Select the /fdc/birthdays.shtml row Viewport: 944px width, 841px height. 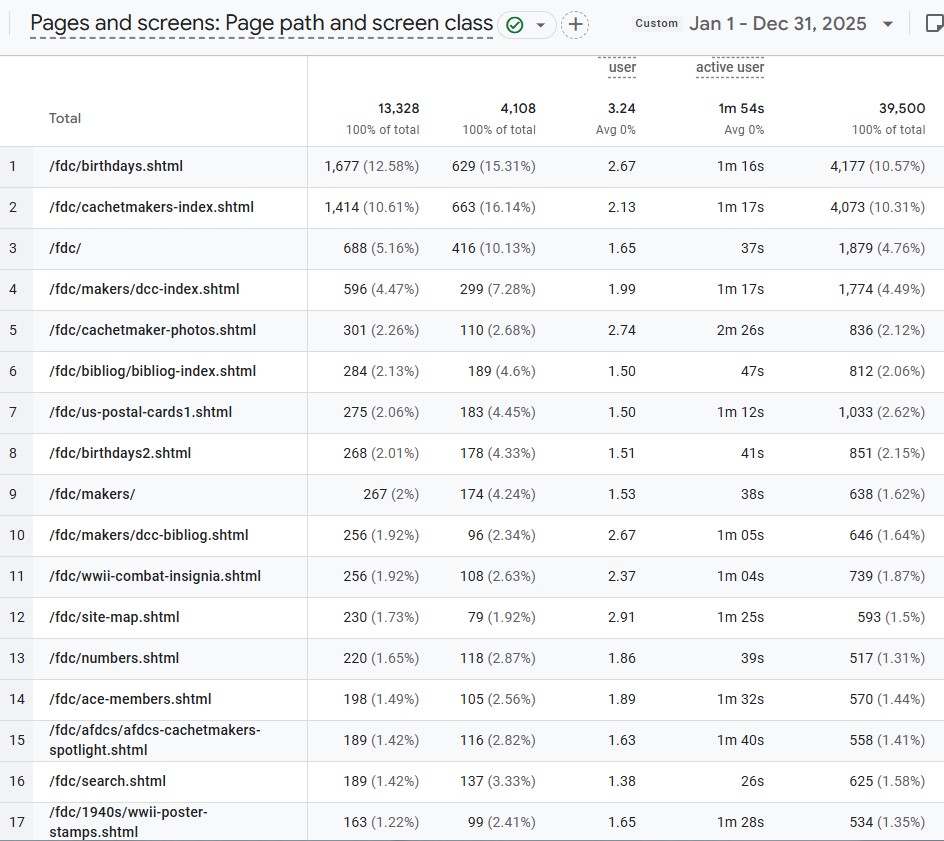[116, 166]
